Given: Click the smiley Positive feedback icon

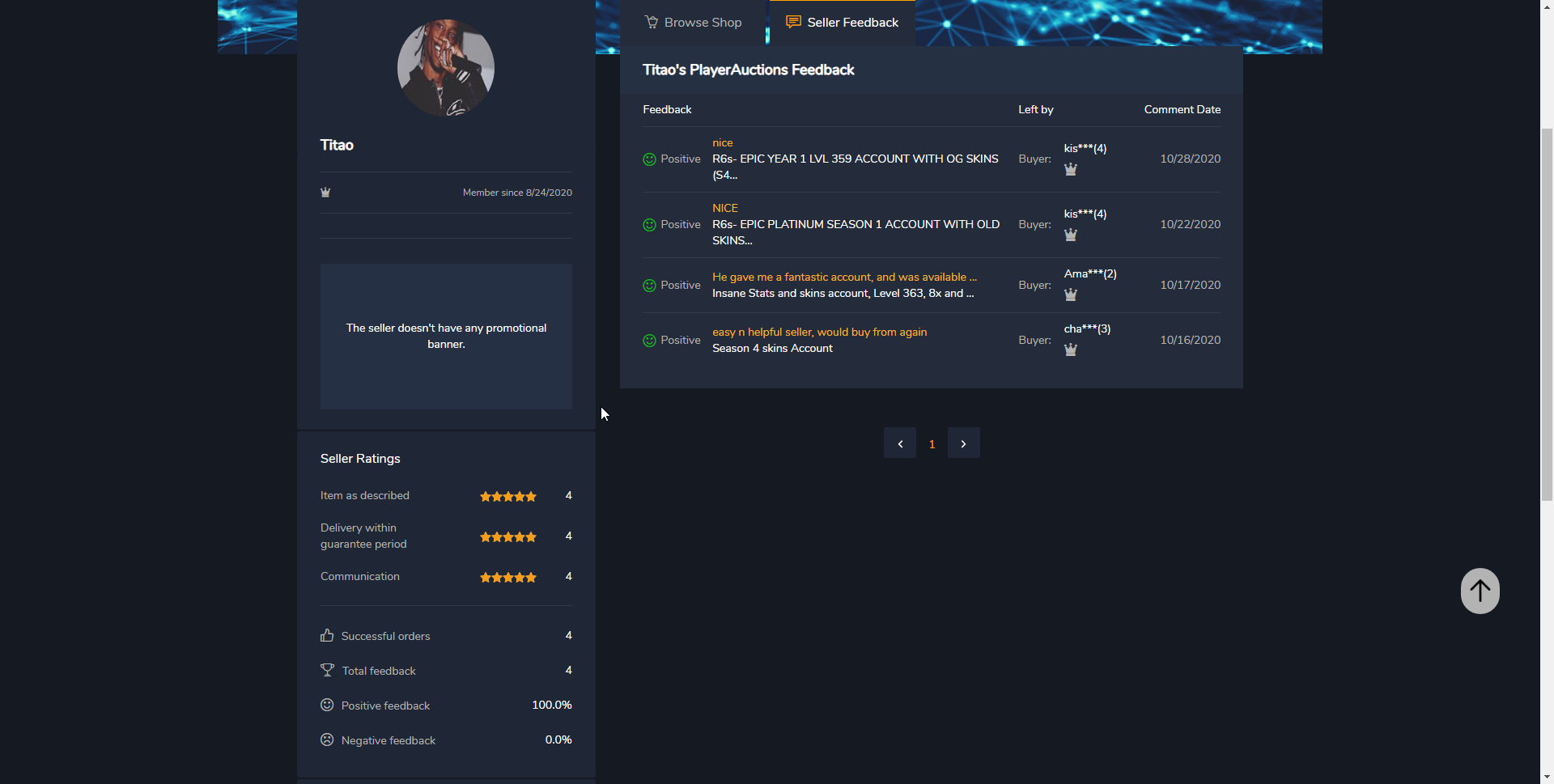Looking at the screenshot, I should pos(327,705).
